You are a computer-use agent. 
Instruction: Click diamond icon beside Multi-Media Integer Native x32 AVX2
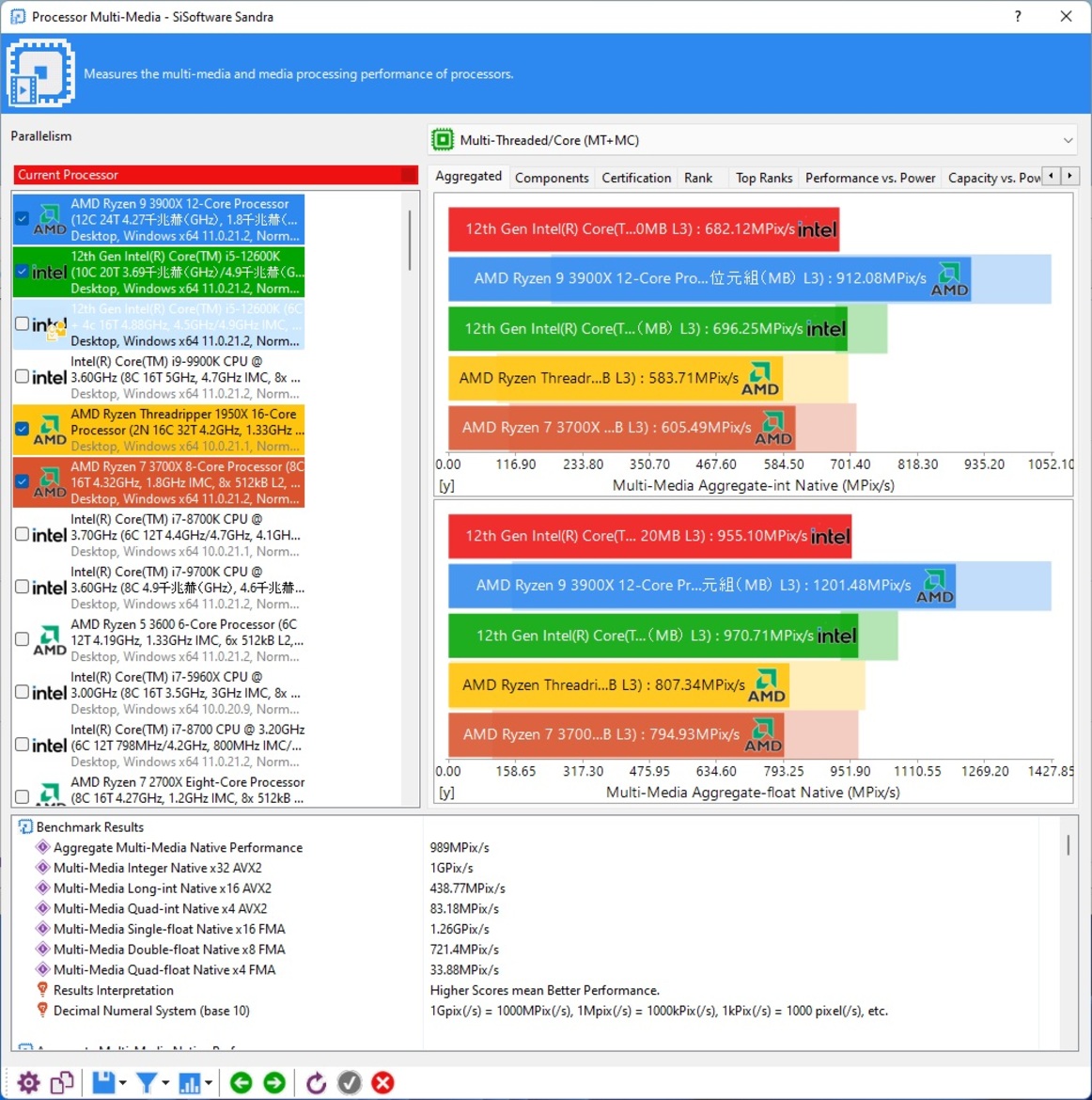[x=43, y=868]
